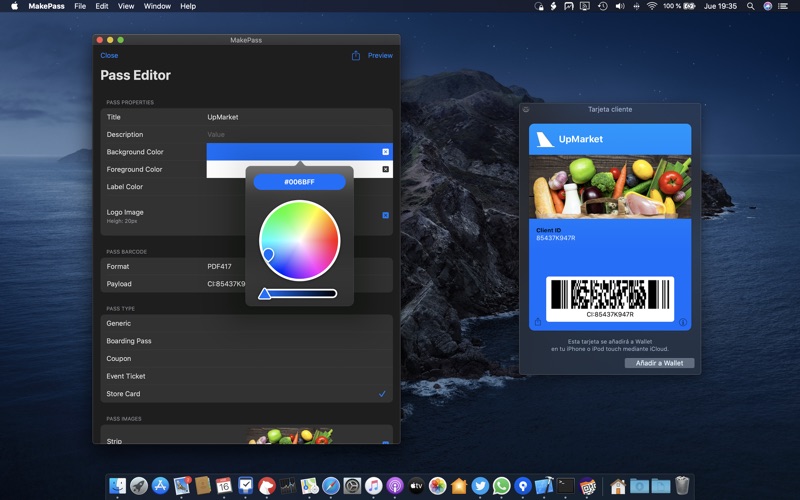Open Terminal from the Dock
800x500 pixels.
pyautogui.click(x=565, y=486)
